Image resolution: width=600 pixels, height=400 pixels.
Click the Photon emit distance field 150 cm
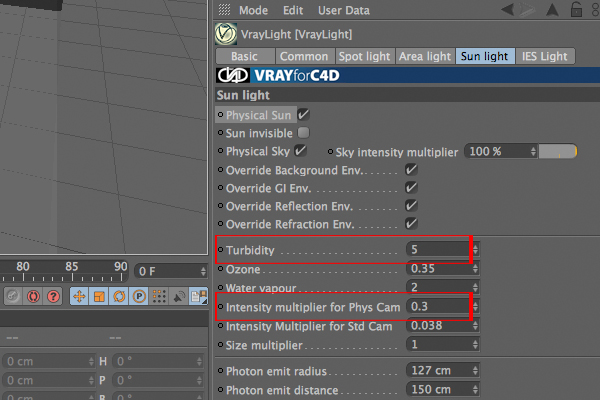coord(439,390)
